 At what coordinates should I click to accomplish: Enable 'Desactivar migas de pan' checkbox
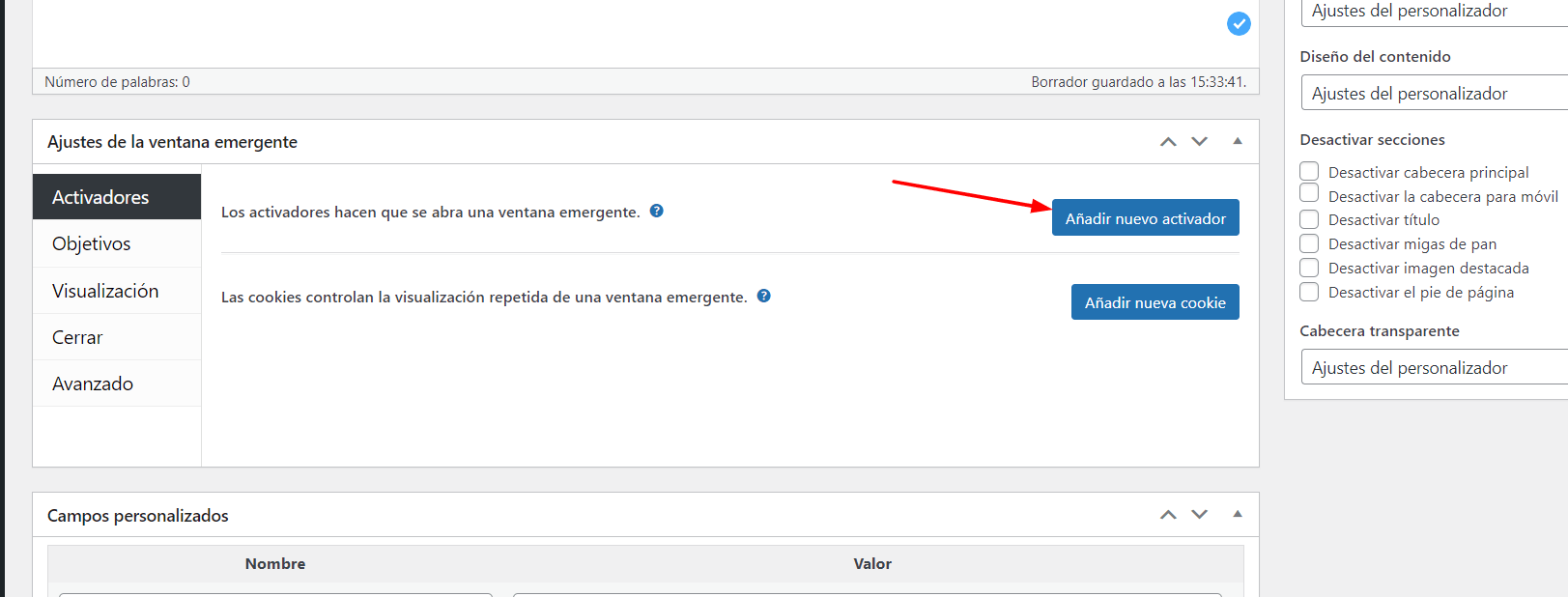point(1309,243)
